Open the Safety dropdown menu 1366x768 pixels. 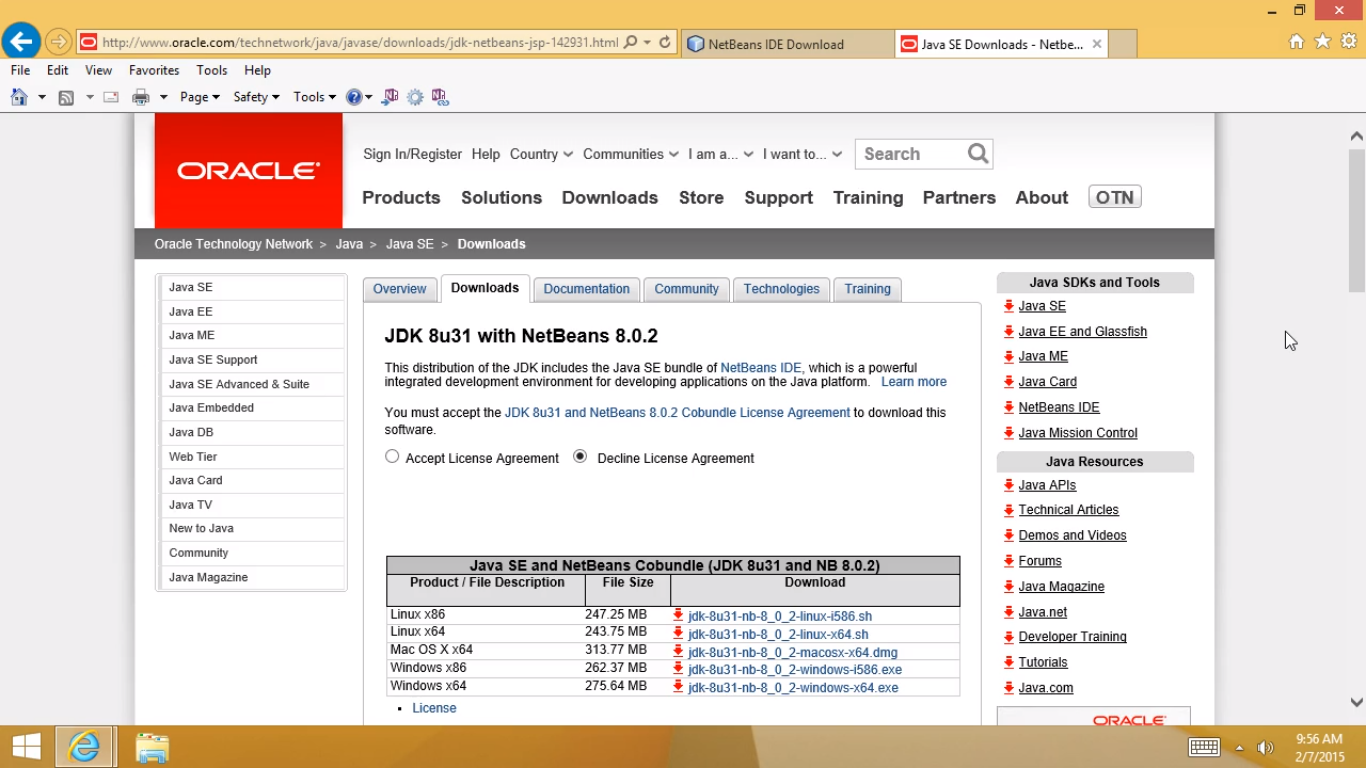(256, 97)
